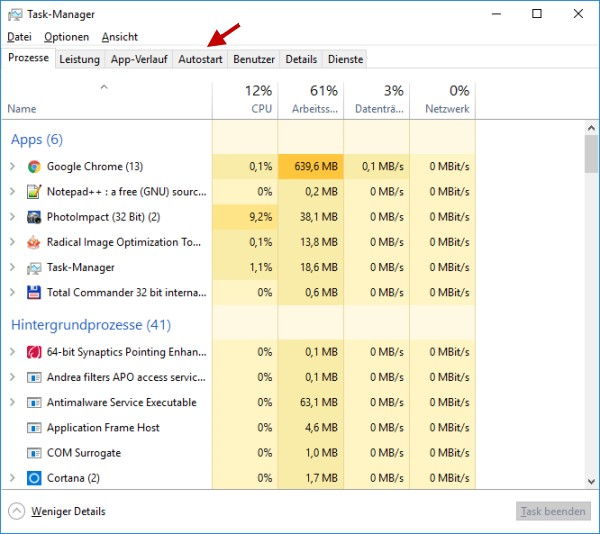
Task: Click the Andrea filters APO icon
Action: (x=34, y=378)
